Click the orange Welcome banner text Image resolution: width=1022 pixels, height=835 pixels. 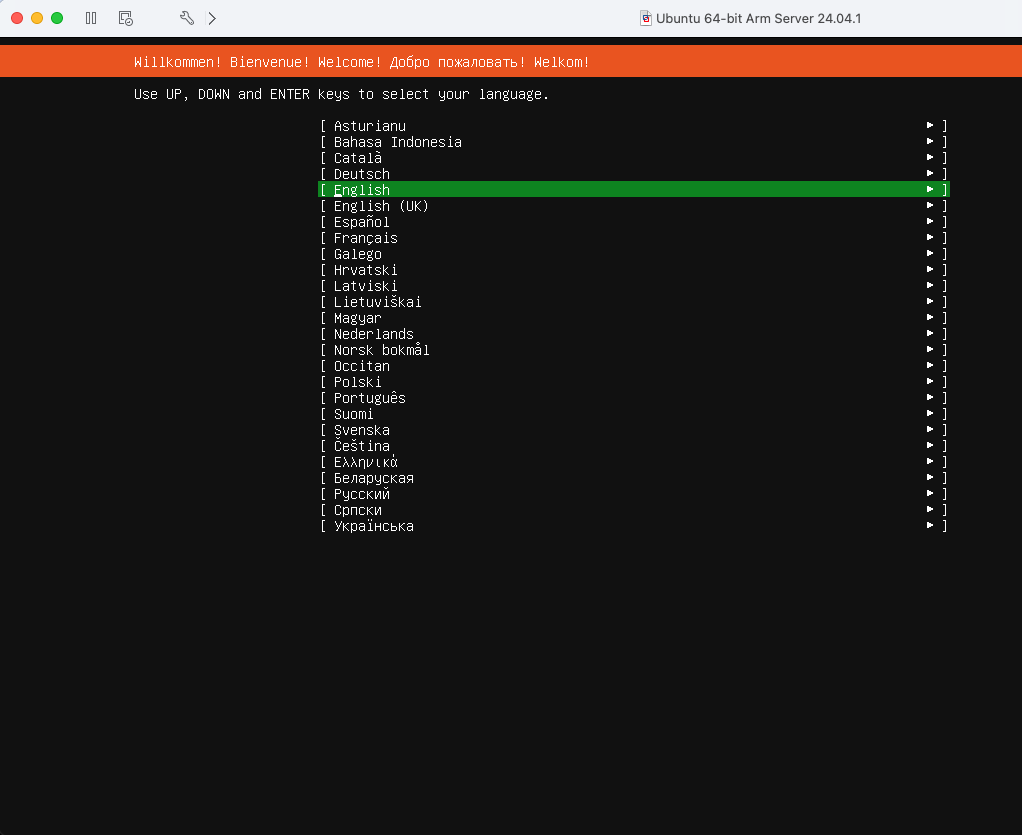point(362,62)
